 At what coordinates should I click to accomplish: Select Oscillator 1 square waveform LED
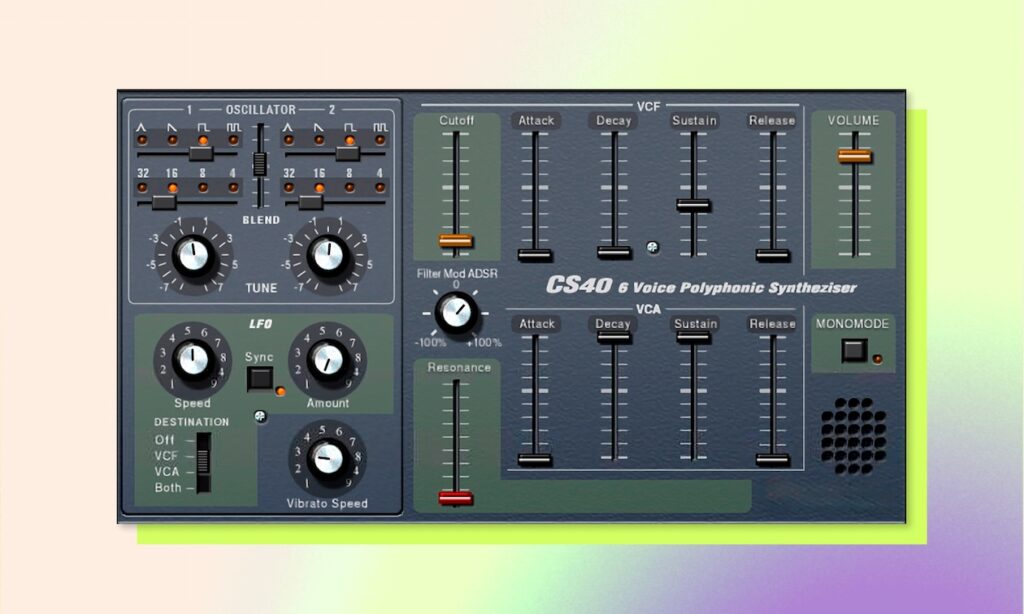(203, 140)
